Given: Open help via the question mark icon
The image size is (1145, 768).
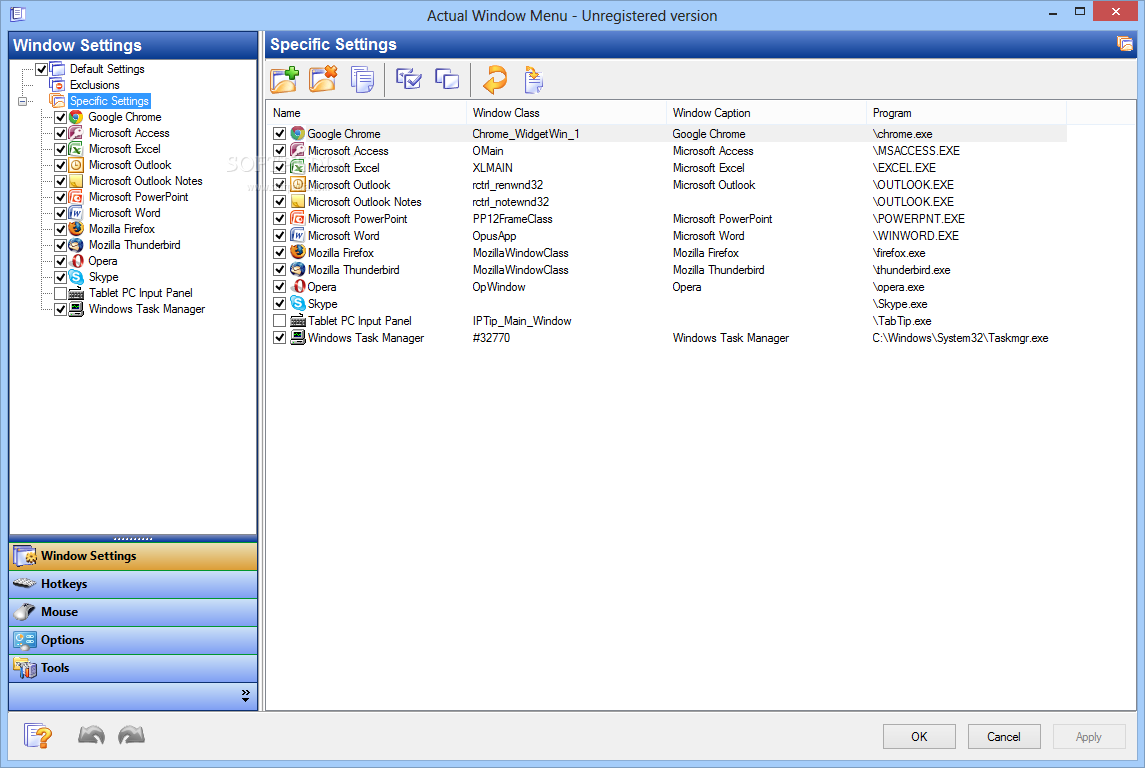Looking at the screenshot, I should (x=38, y=735).
